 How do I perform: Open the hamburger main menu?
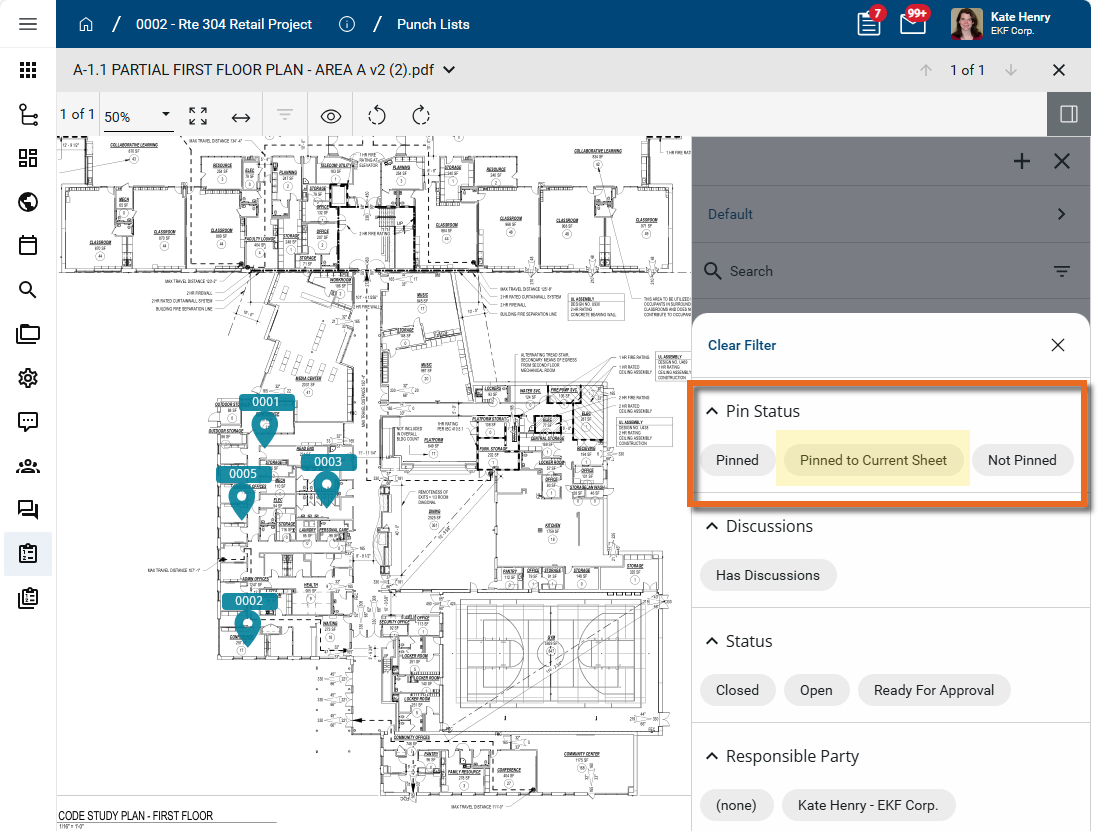click(x=28, y=24)
